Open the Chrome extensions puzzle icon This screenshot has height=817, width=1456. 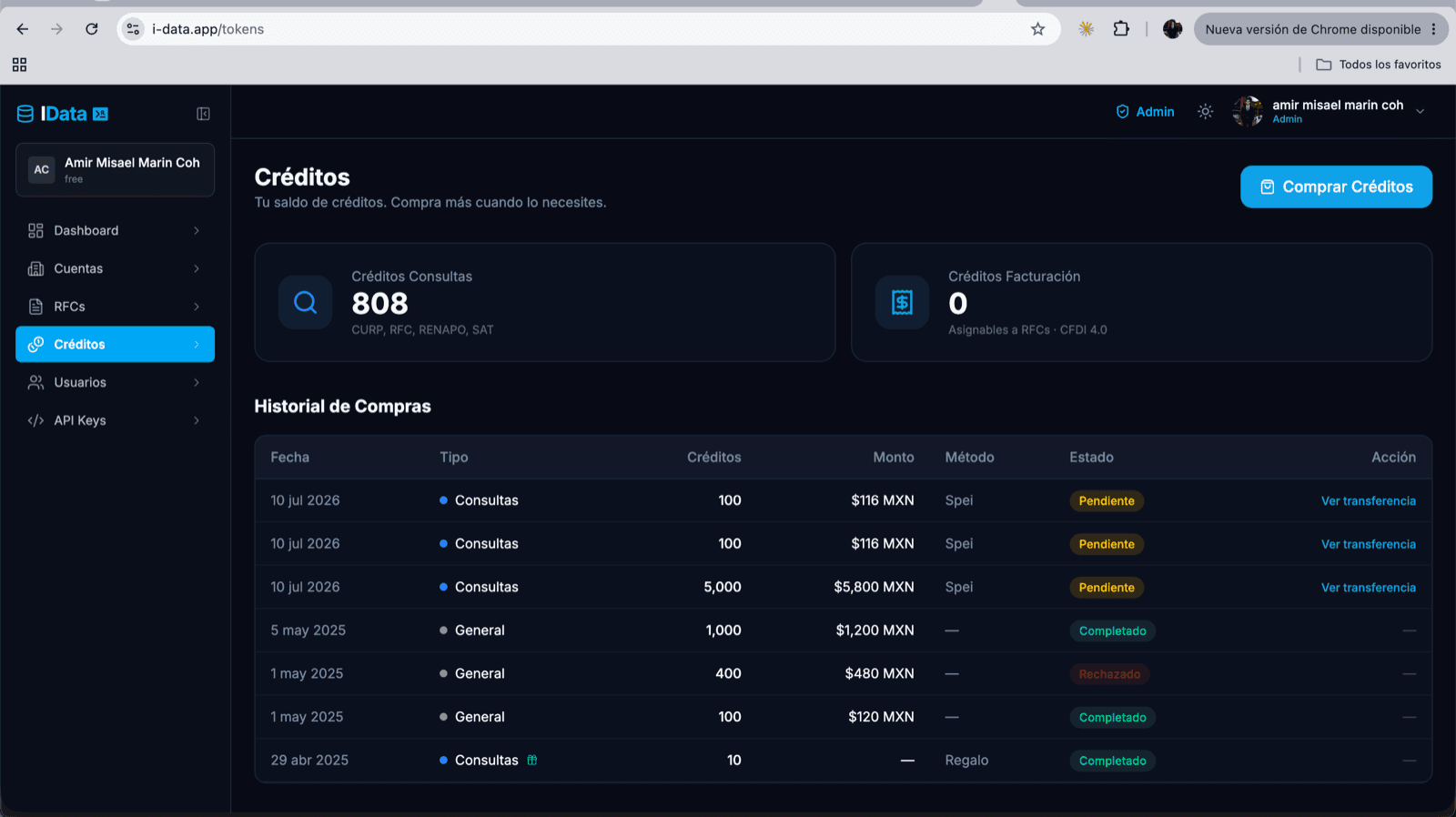coord(1121,29)
